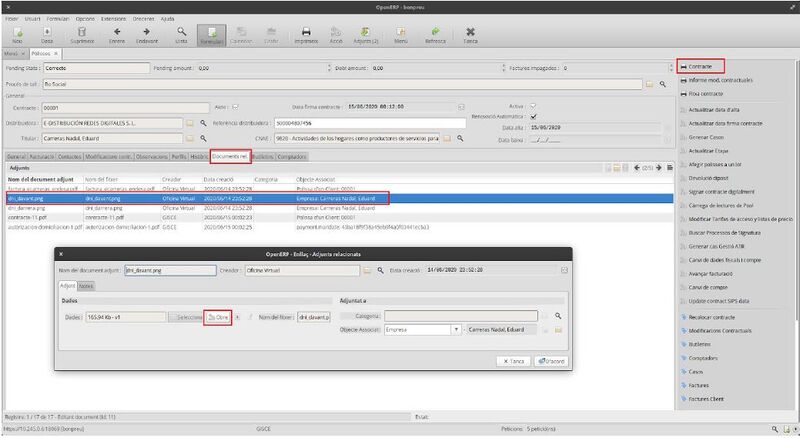800x438 pixels.
Task: Switch to the Documents rel. tab
Action: (x=230, y=157)
